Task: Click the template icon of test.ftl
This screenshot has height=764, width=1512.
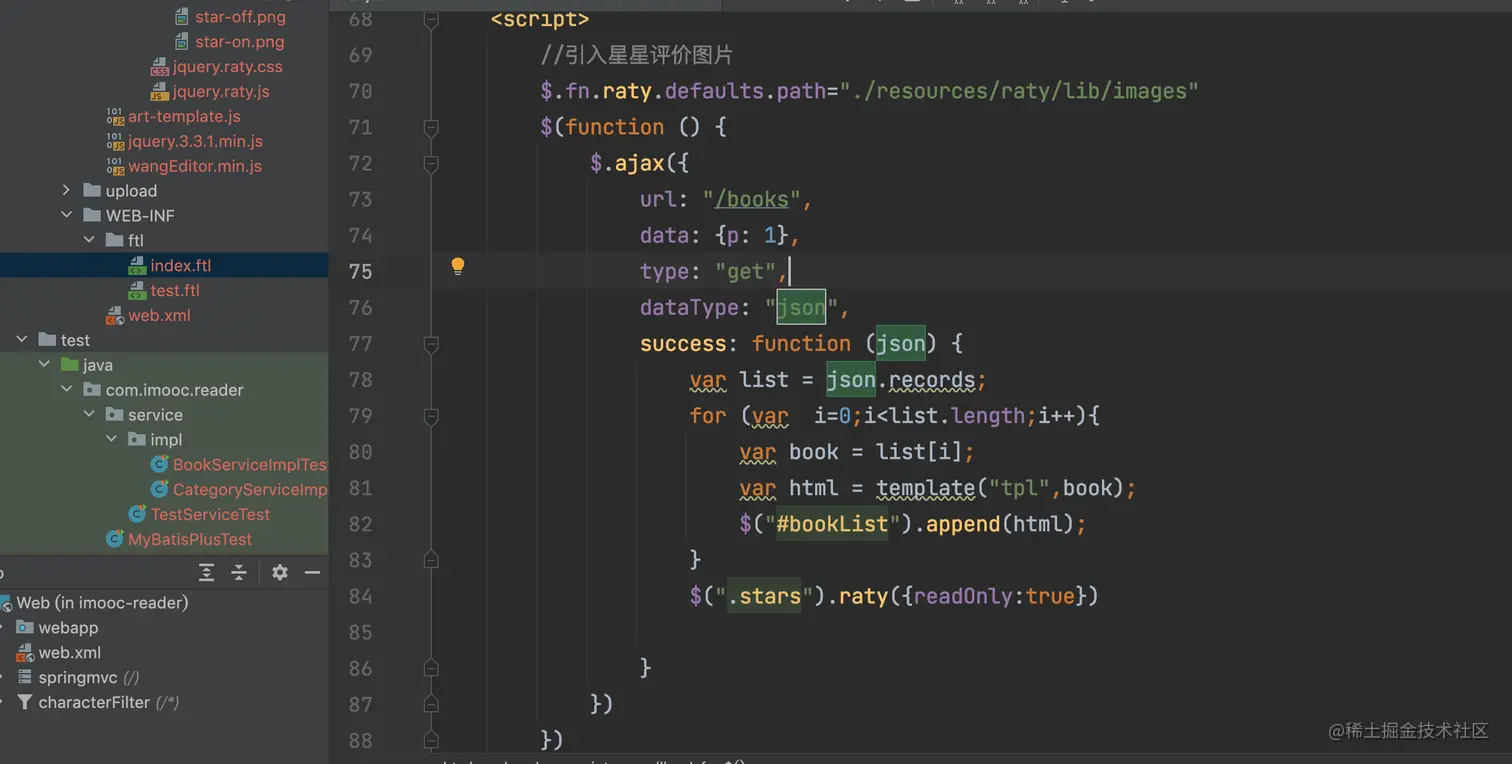Action: (x=137, y=291)
